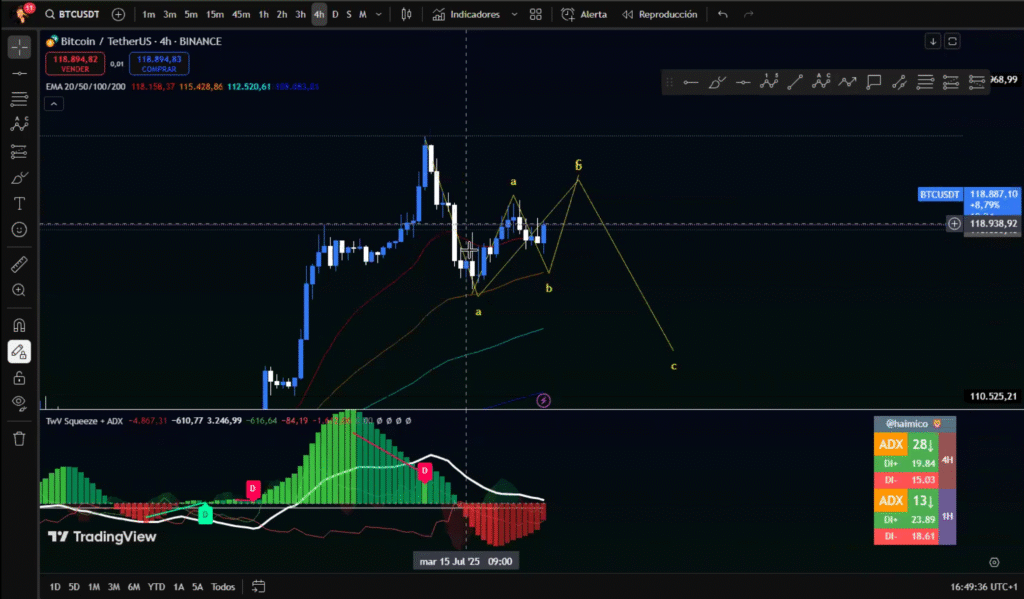The height and width of the screenshot is (599, 1024).
Task: Open the pattern drawing tools in sidebar
Action: (x=19, y=125)
